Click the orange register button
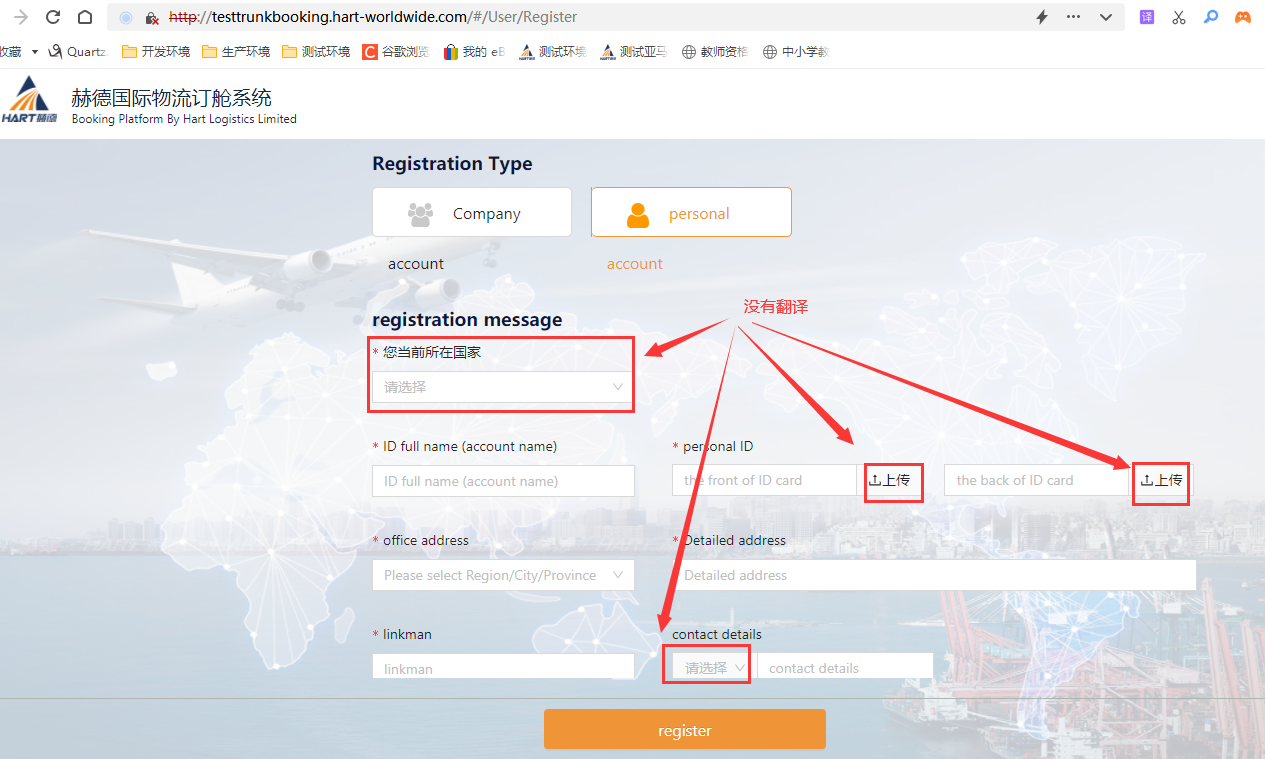 tap(684, 730)
